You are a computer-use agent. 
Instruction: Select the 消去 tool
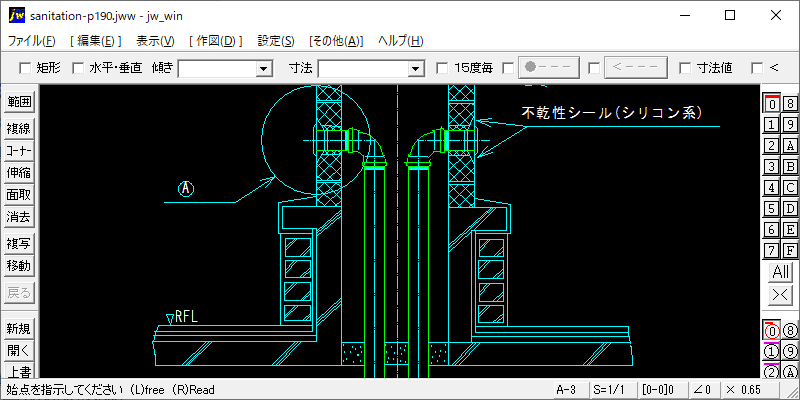tap(19, 217)
